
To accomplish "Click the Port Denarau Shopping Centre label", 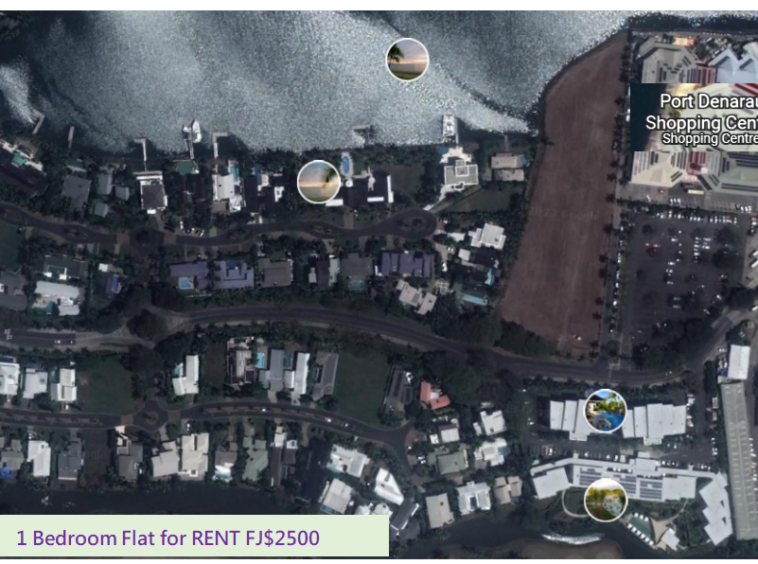I will [x=702, y=112].
